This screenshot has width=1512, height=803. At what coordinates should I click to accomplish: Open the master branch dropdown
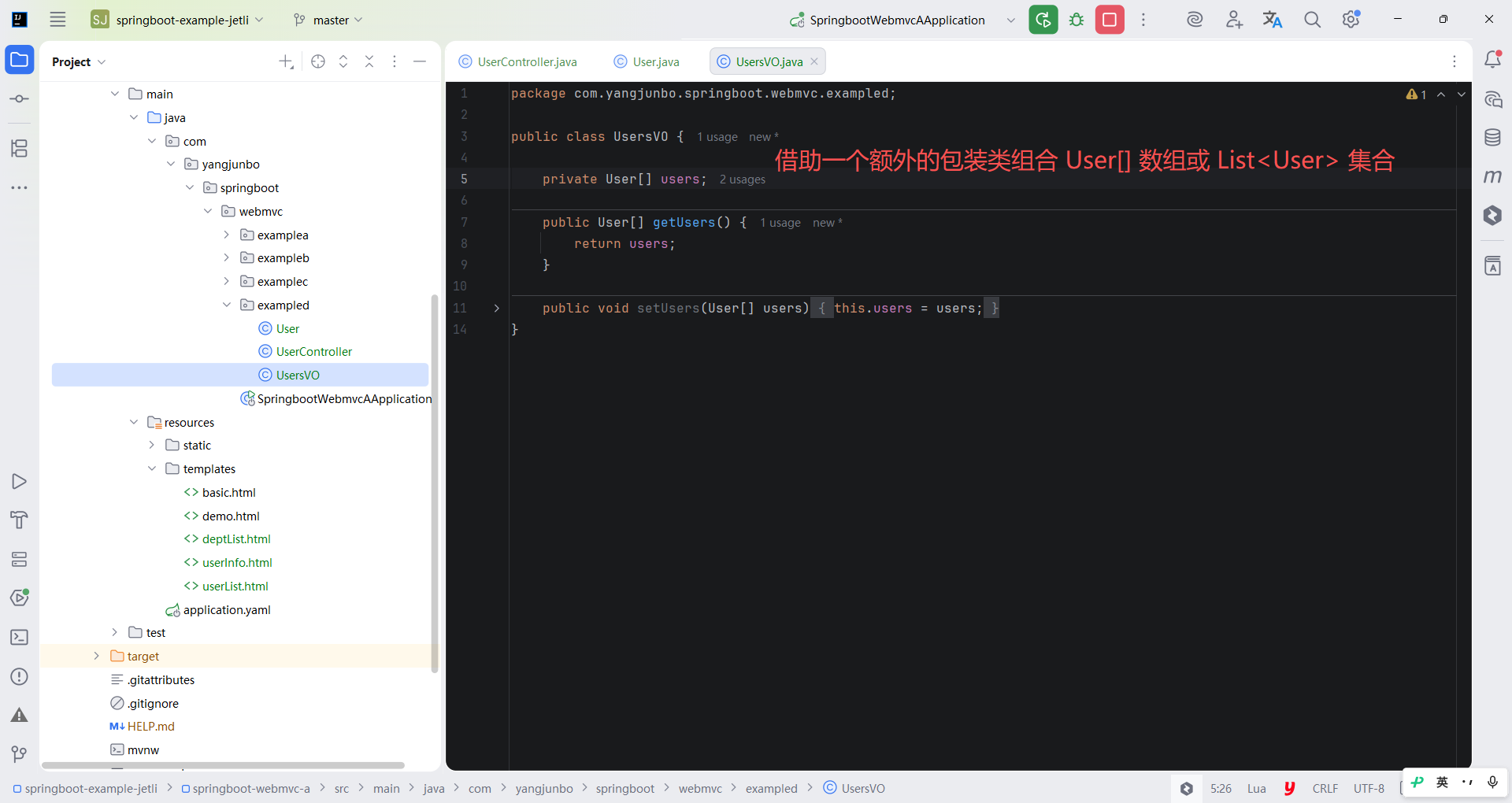click(328, 20)
